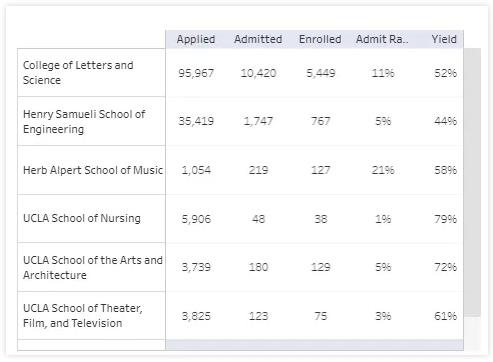This screenshot has height=362, width=493.
Task: Click UCLA School of Nursing row label
Action: (x=82, y=218)
